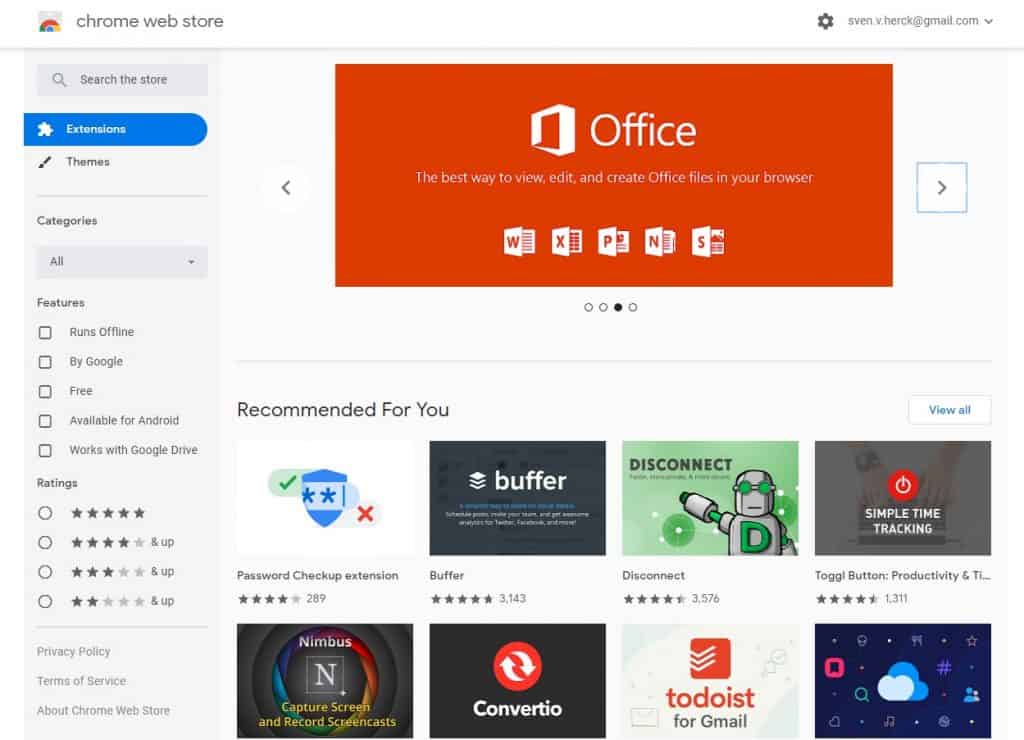Open the Todoist for Gmail tile
1024x740 pixels.
point(710,681)
